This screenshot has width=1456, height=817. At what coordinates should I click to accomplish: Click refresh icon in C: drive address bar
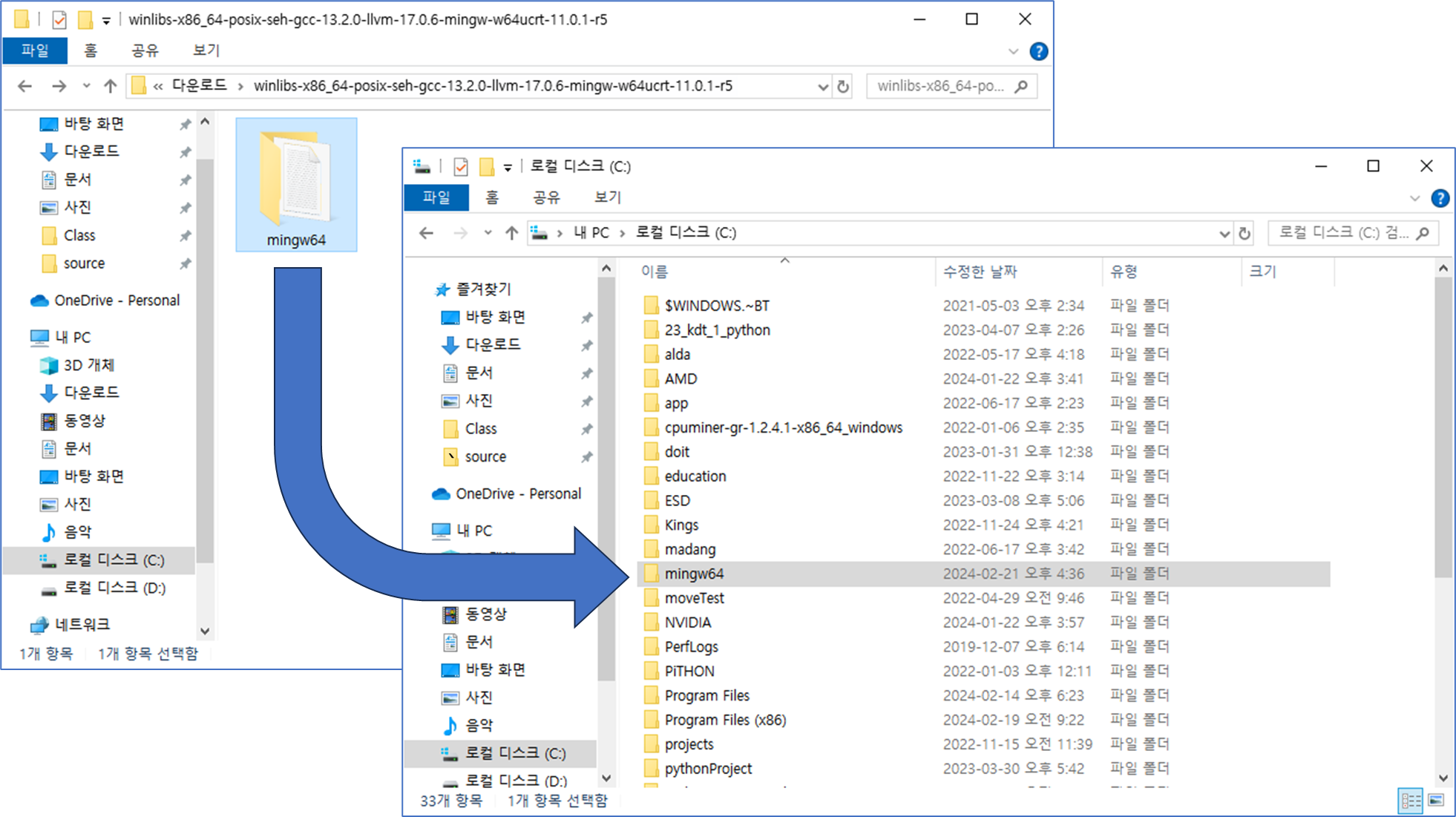click(x=1245, y=233)
